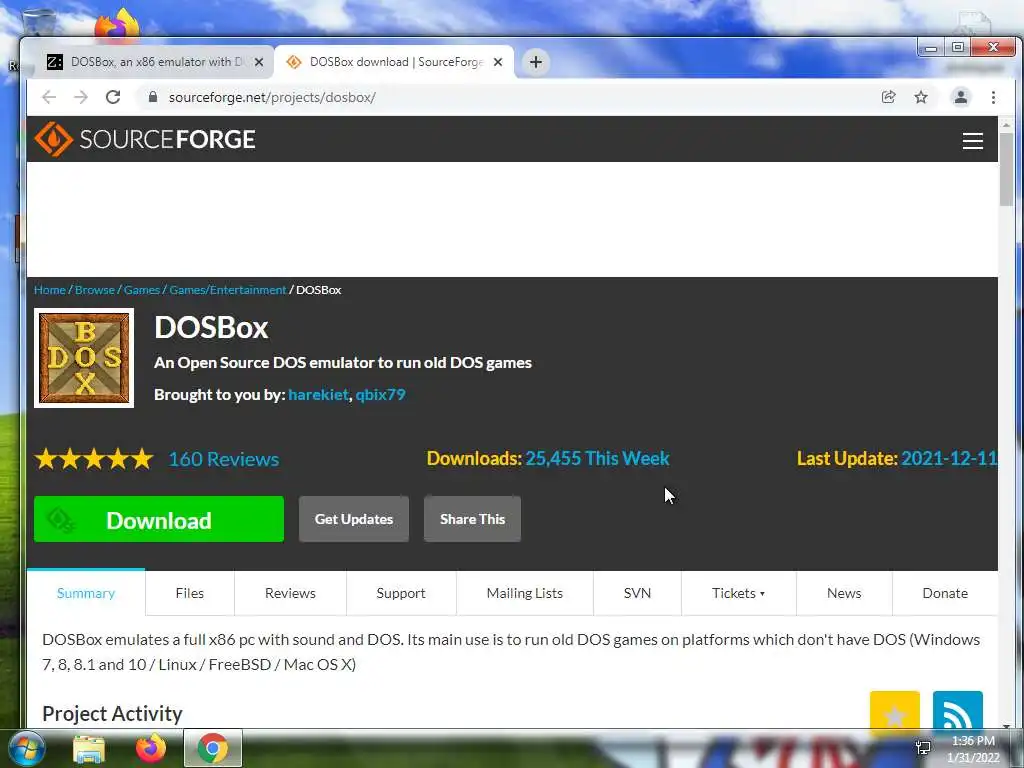Image resolution: width=1024 pixels, height=768 pixels.
Task: Click the network tray icon
Action: pyautogui.click(x=923, y=748)
